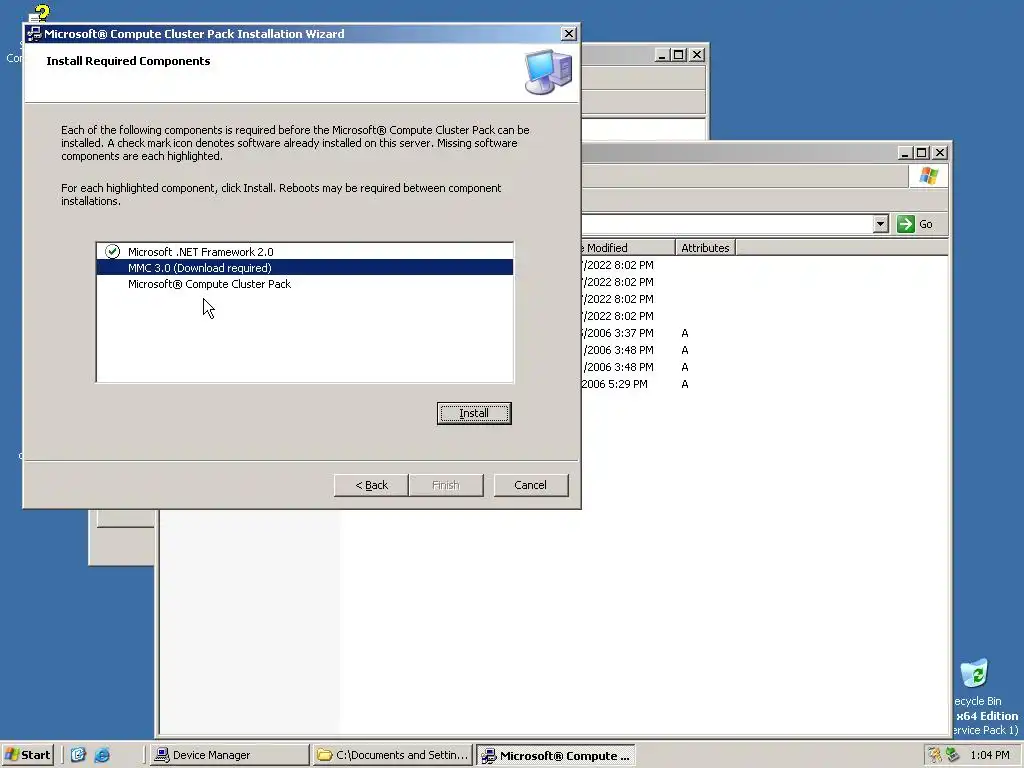This screenshot has height=768, width=1024.
Task: Switch to C:\Documents and Settings taskbar window
Action: 392,755
